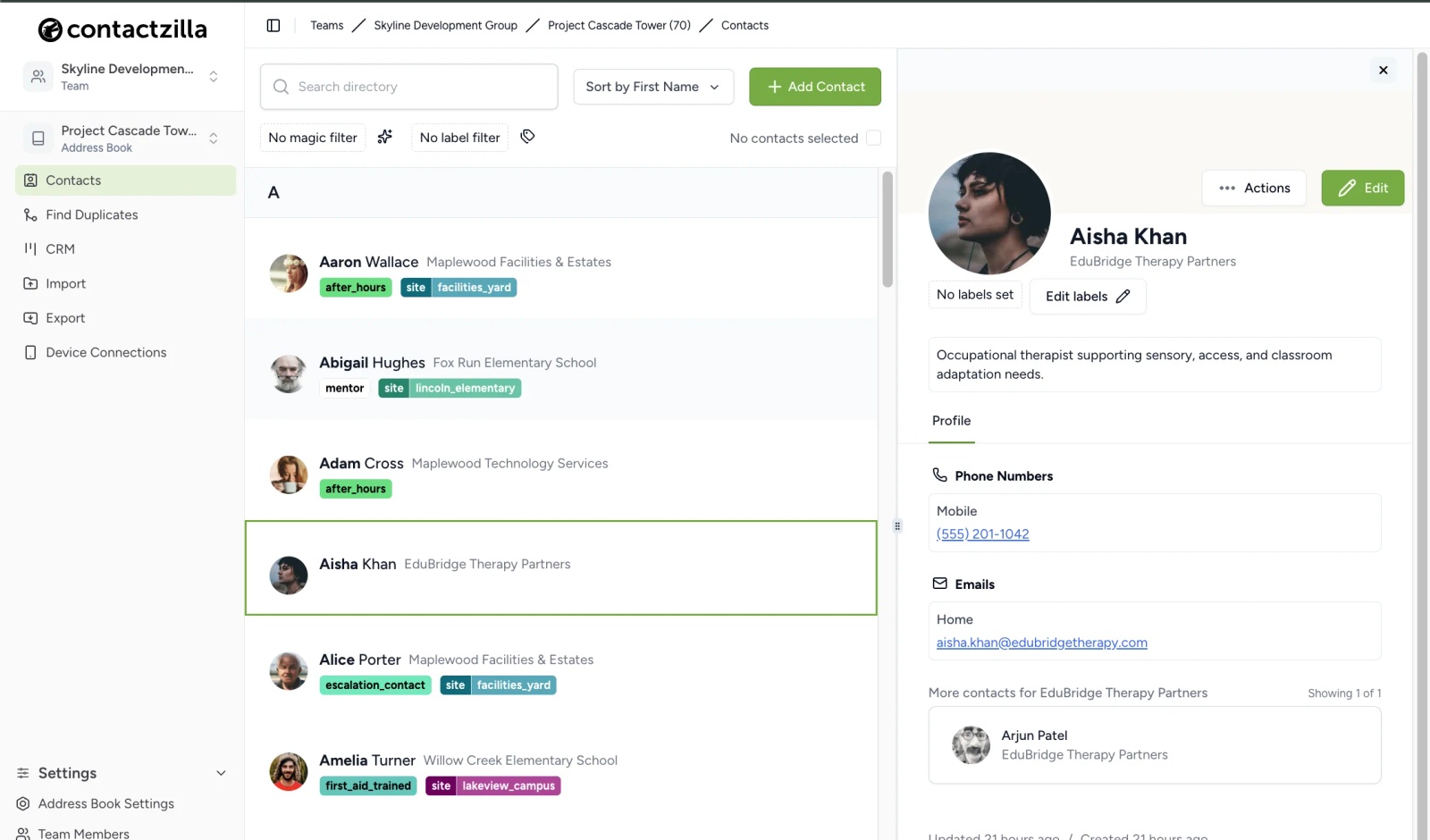
Task: Click the escalation_contact label on Alice Porter
Action: tap(375, 685)
